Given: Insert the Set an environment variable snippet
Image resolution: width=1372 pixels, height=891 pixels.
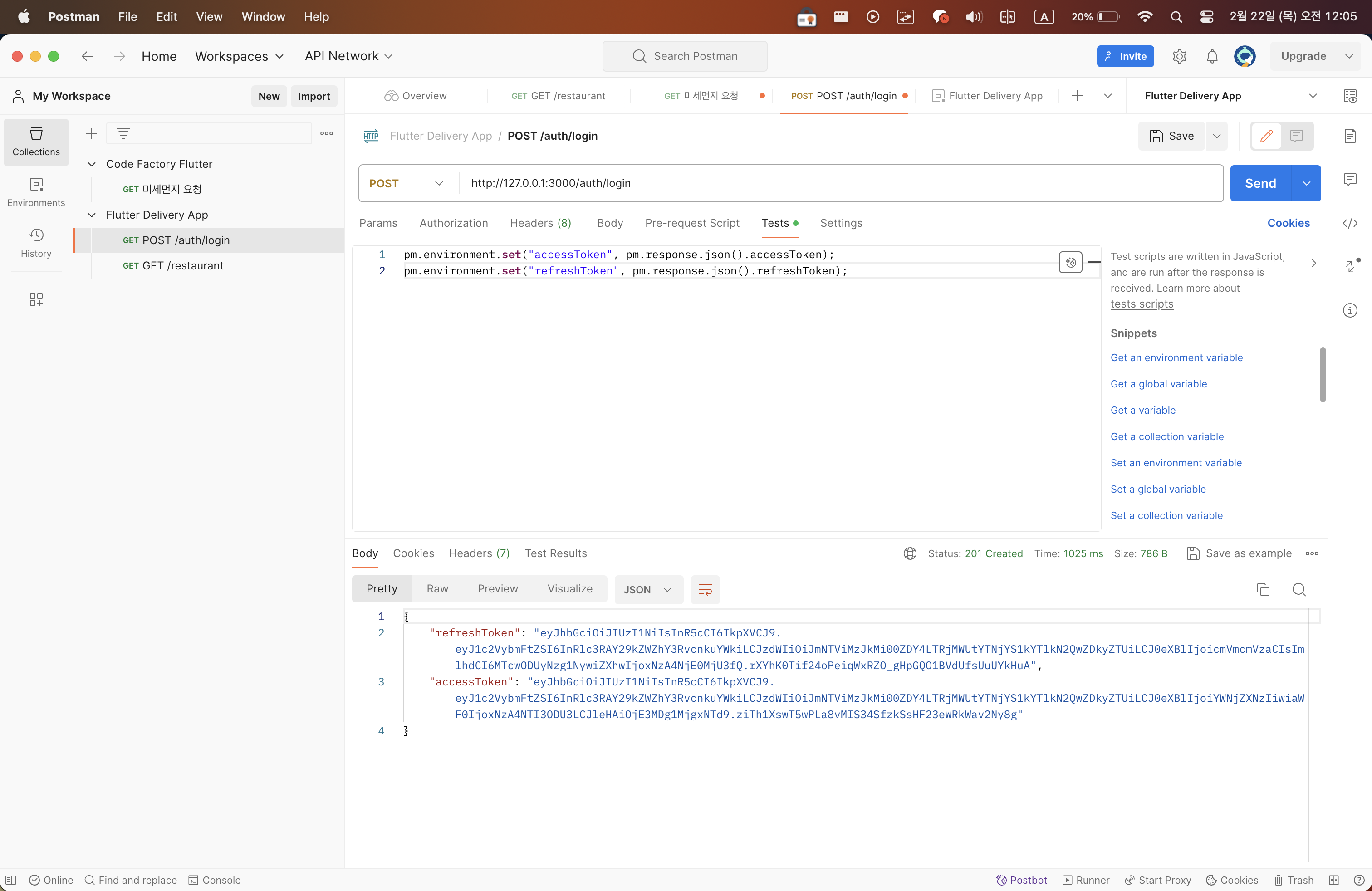Looking at the screenshot, I should point(1176,463).
